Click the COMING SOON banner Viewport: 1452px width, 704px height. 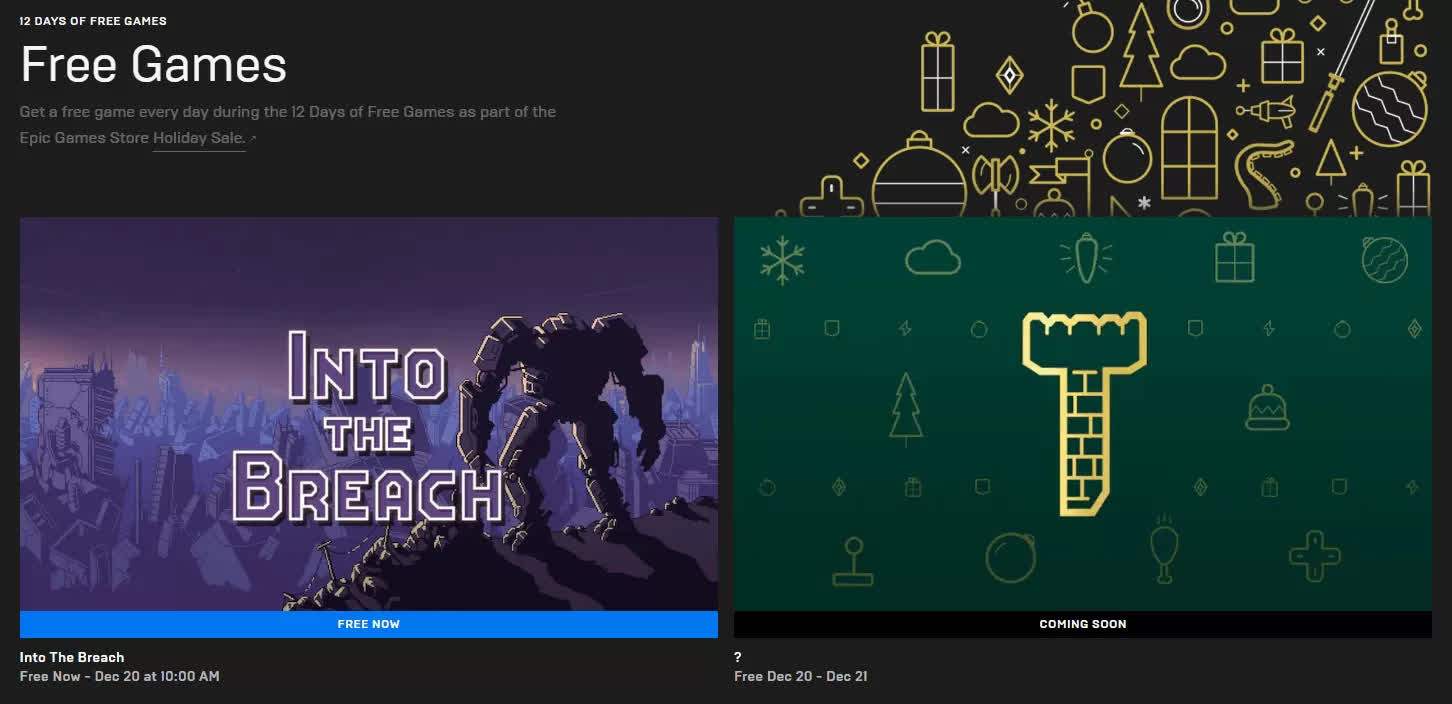click(x=1083, y=624)
